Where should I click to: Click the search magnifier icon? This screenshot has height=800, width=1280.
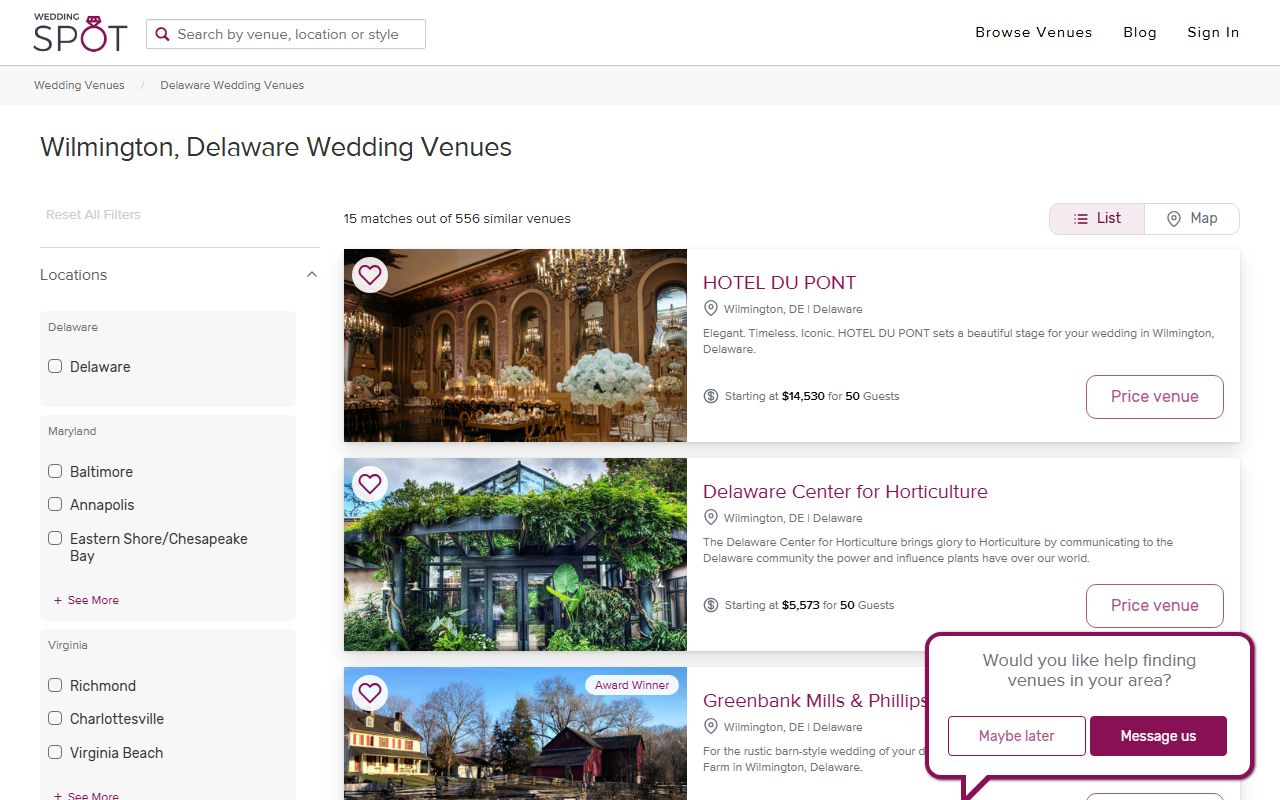162,34
